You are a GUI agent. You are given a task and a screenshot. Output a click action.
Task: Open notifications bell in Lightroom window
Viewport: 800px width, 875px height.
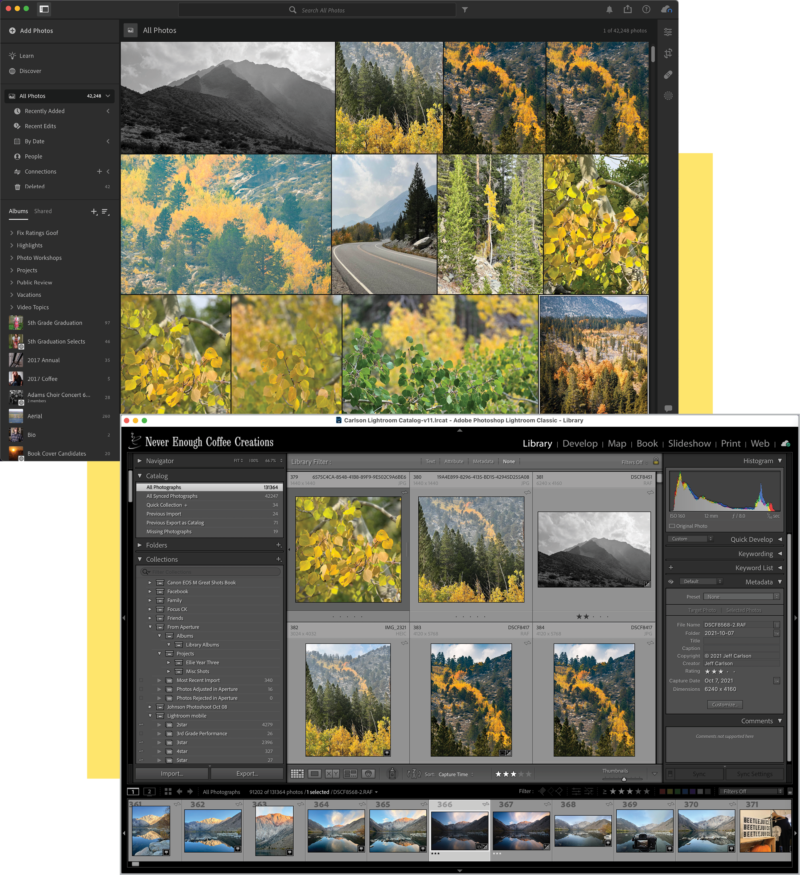coord(609,9)
